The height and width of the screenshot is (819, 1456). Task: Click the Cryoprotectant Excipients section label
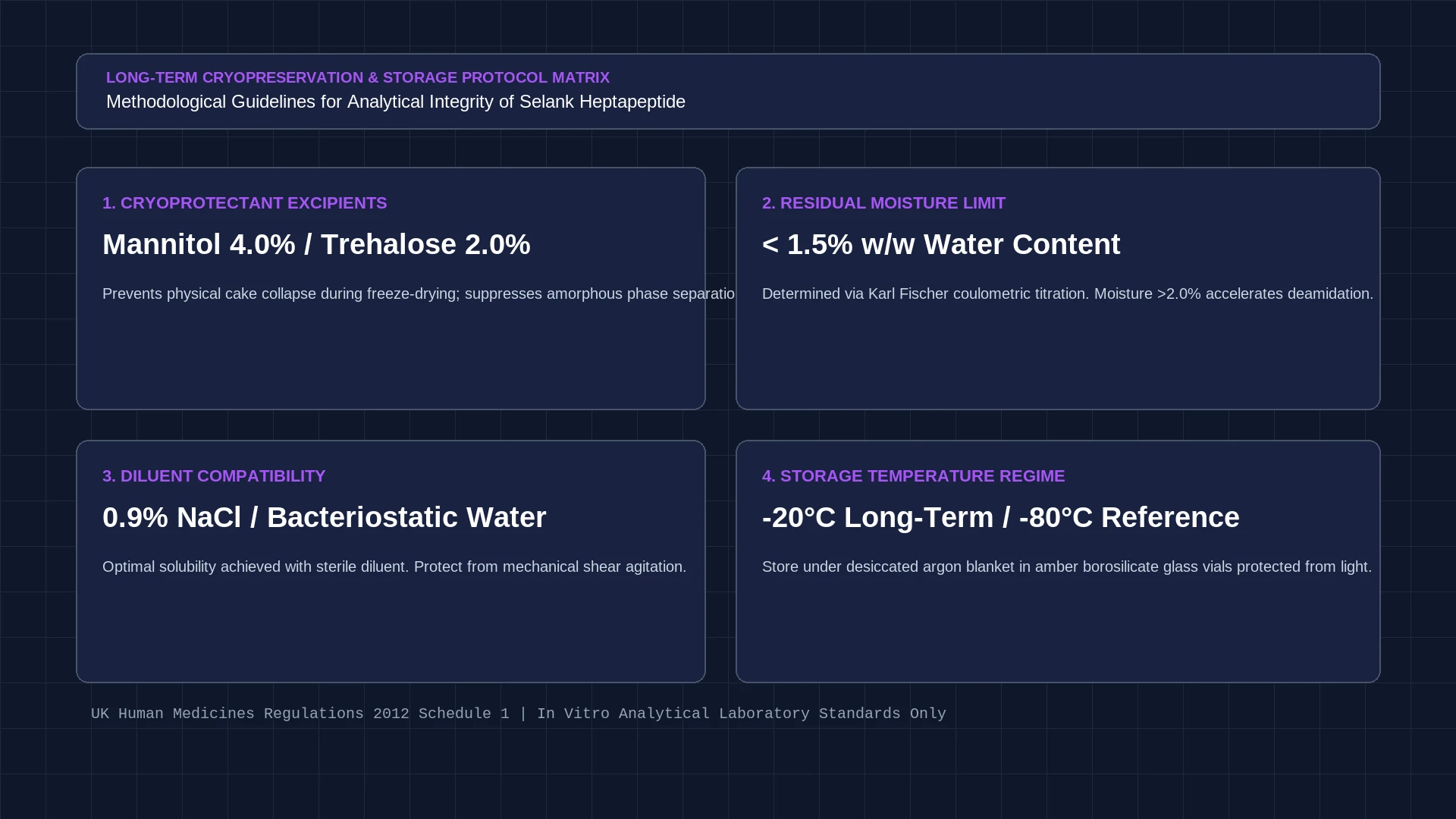click(x=245, y=203)
